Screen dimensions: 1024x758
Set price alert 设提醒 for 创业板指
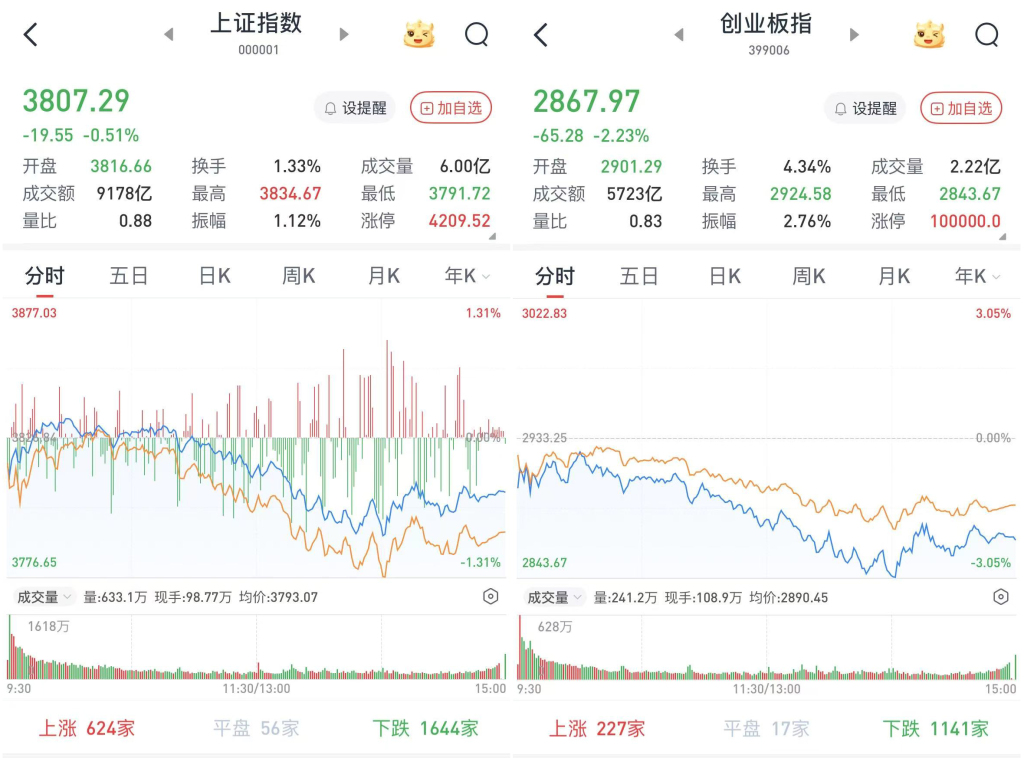tap(865, 108)
